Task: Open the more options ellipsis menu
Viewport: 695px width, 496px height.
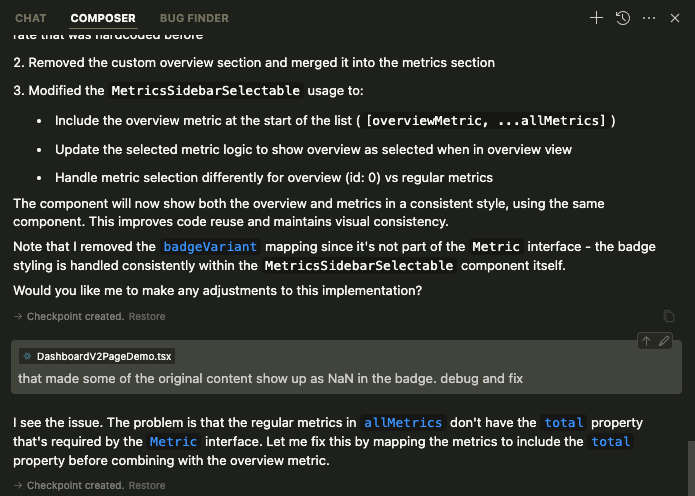Action: point(649,18)
